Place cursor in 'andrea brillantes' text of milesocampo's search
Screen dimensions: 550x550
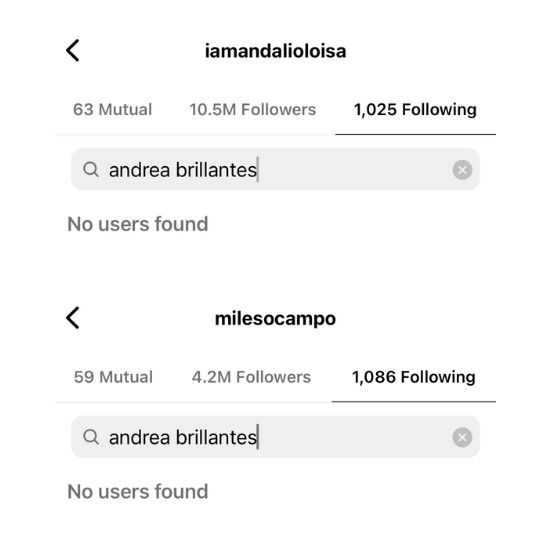[x=183, y=438]
